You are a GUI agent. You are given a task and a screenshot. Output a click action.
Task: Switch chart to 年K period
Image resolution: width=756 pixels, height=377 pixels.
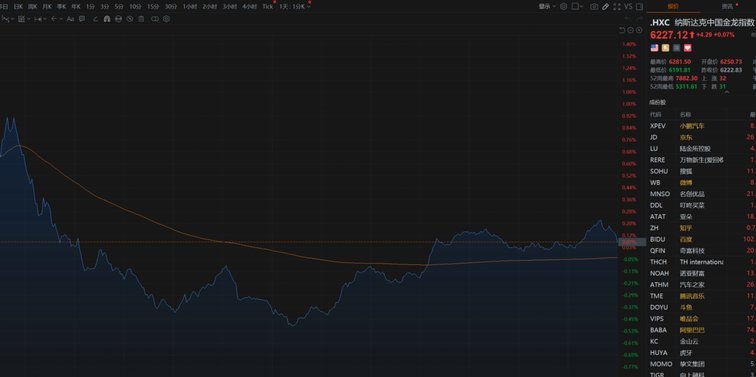pyautogui.click(x=76, y=7)
